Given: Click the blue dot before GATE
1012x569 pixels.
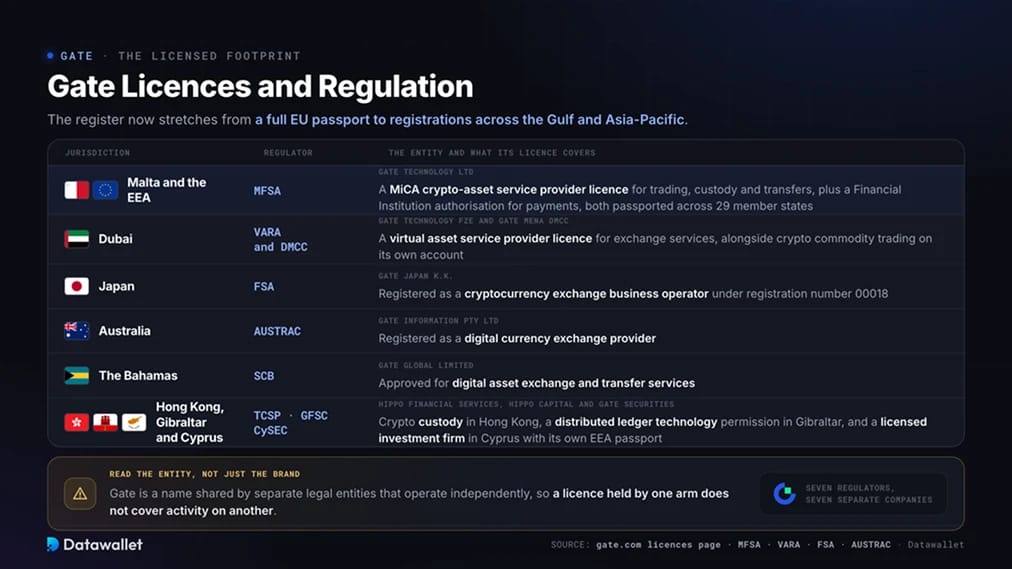Looking at the screenshot, I should tap(50, 56).
